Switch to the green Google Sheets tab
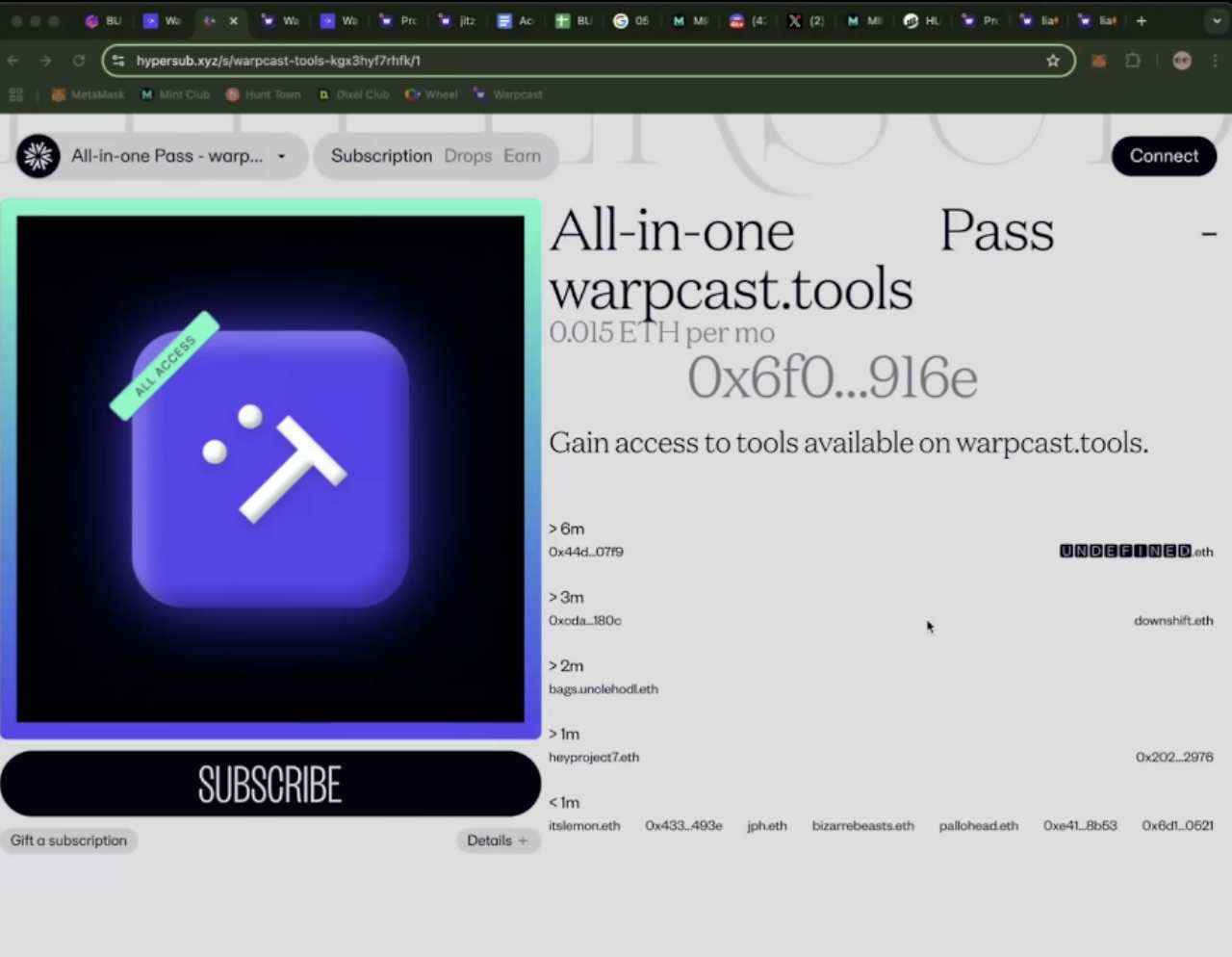The width and height of the screenshot is (1232, 957). (x=574, y=20)
